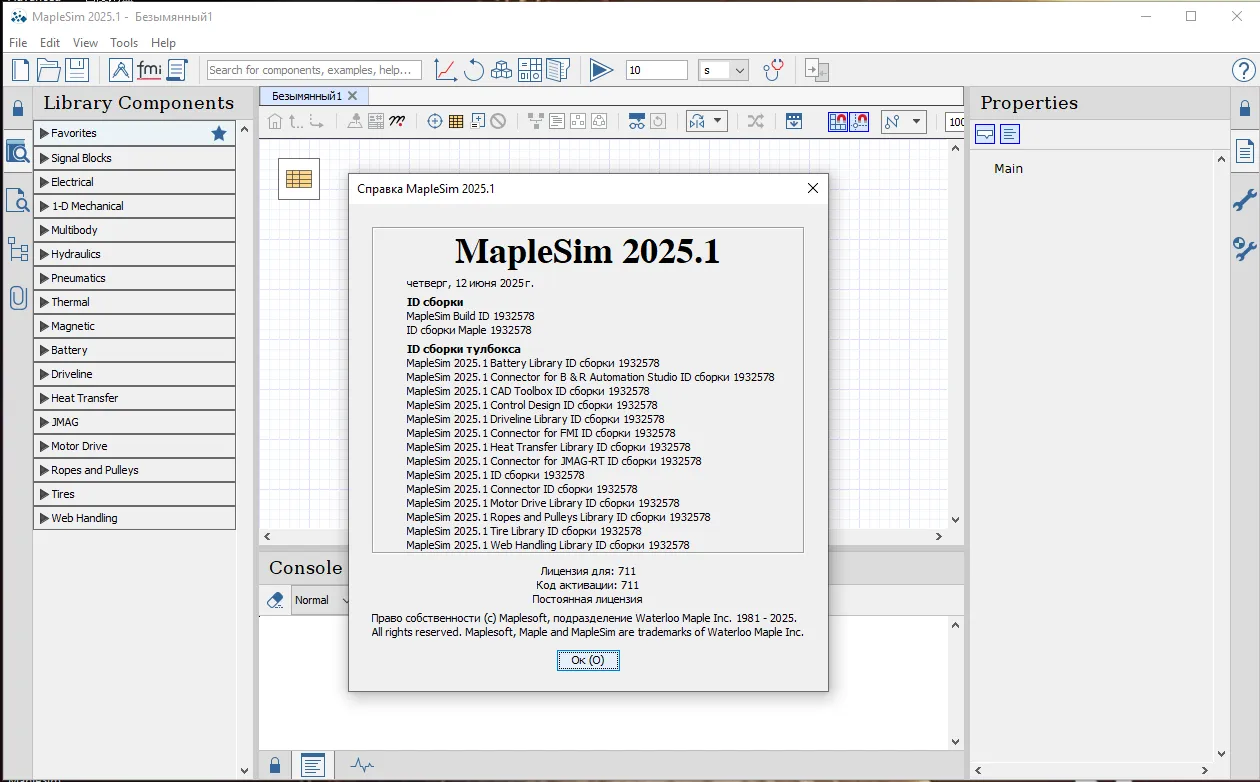Click the plot results graph icon

tap(445, 70)
